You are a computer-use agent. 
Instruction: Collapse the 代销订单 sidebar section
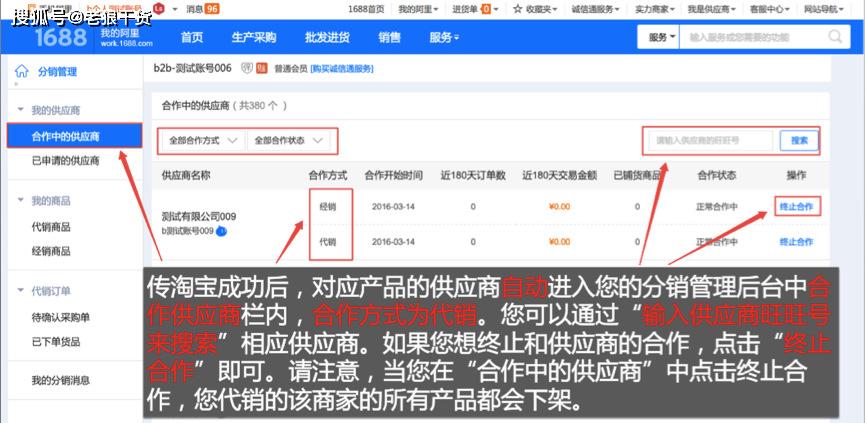coord(21,290)
